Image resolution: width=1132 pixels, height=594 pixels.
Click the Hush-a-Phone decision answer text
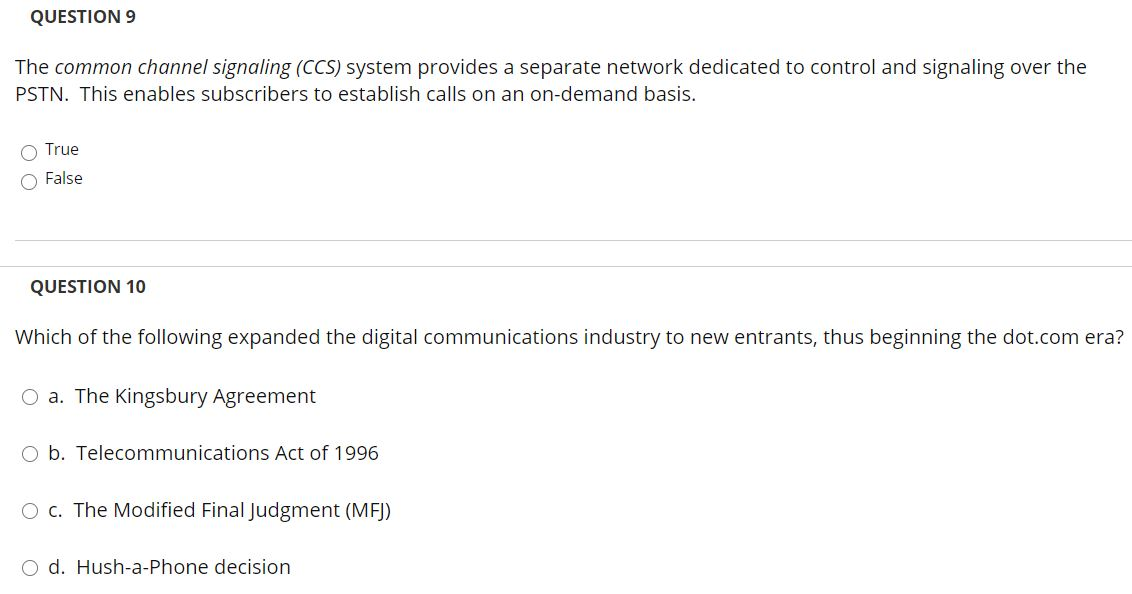(x=183, y=567)
